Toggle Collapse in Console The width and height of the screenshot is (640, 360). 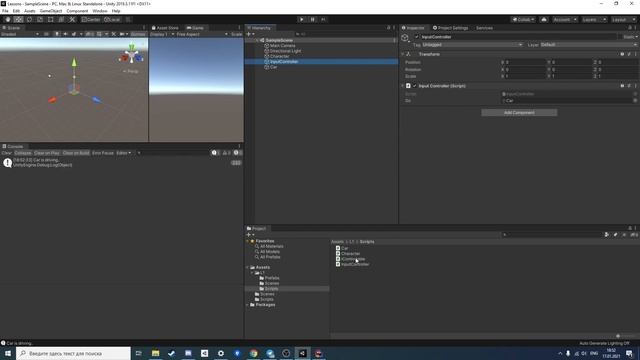(23, 153)
